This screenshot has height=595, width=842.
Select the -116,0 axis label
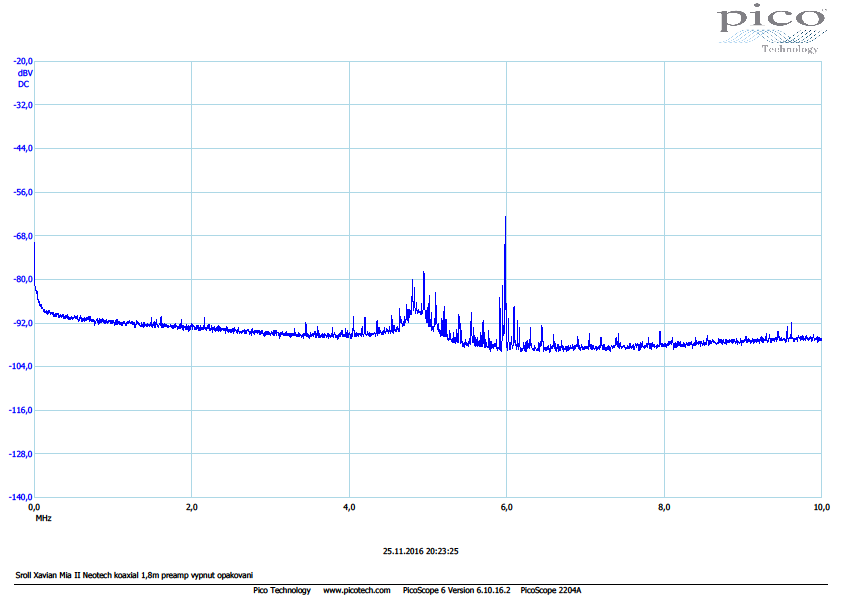coord(21,410)
